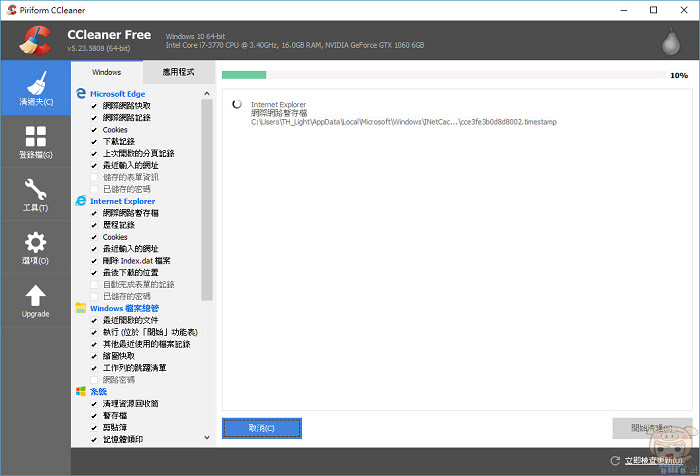Viewport: 700px width, 476px height.
Task: Toggle Edge 最近輸入的網址 checkbox
Action: click(94, 166)
